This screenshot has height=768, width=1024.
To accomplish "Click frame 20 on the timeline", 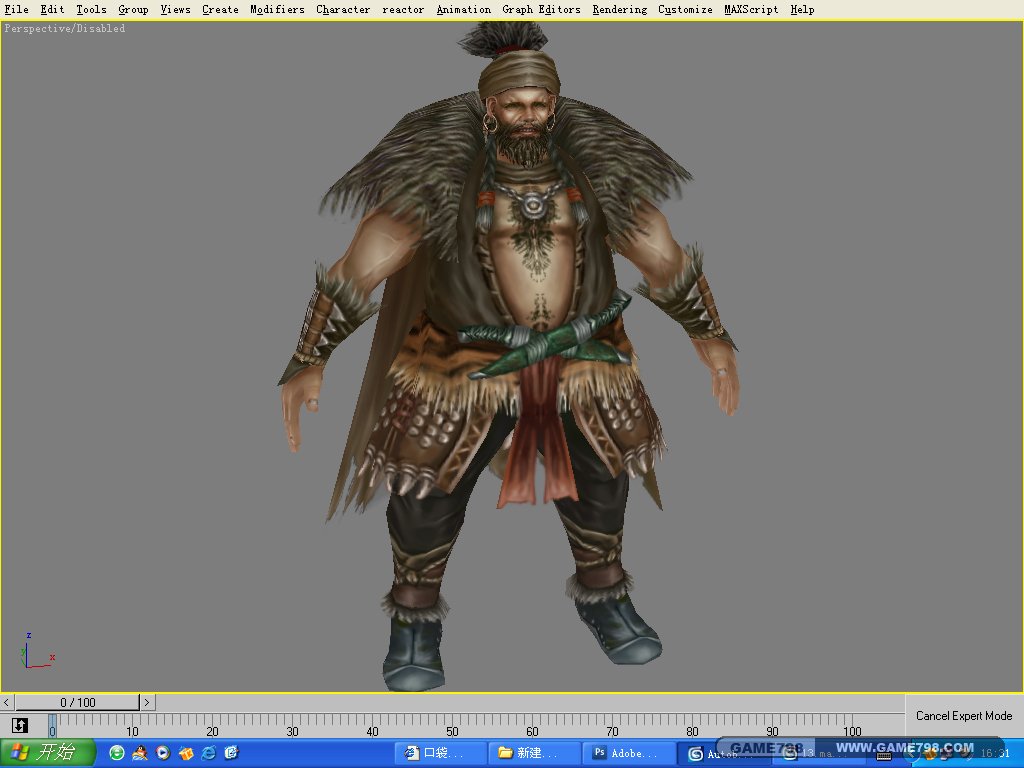I will [x=212, y=731].
